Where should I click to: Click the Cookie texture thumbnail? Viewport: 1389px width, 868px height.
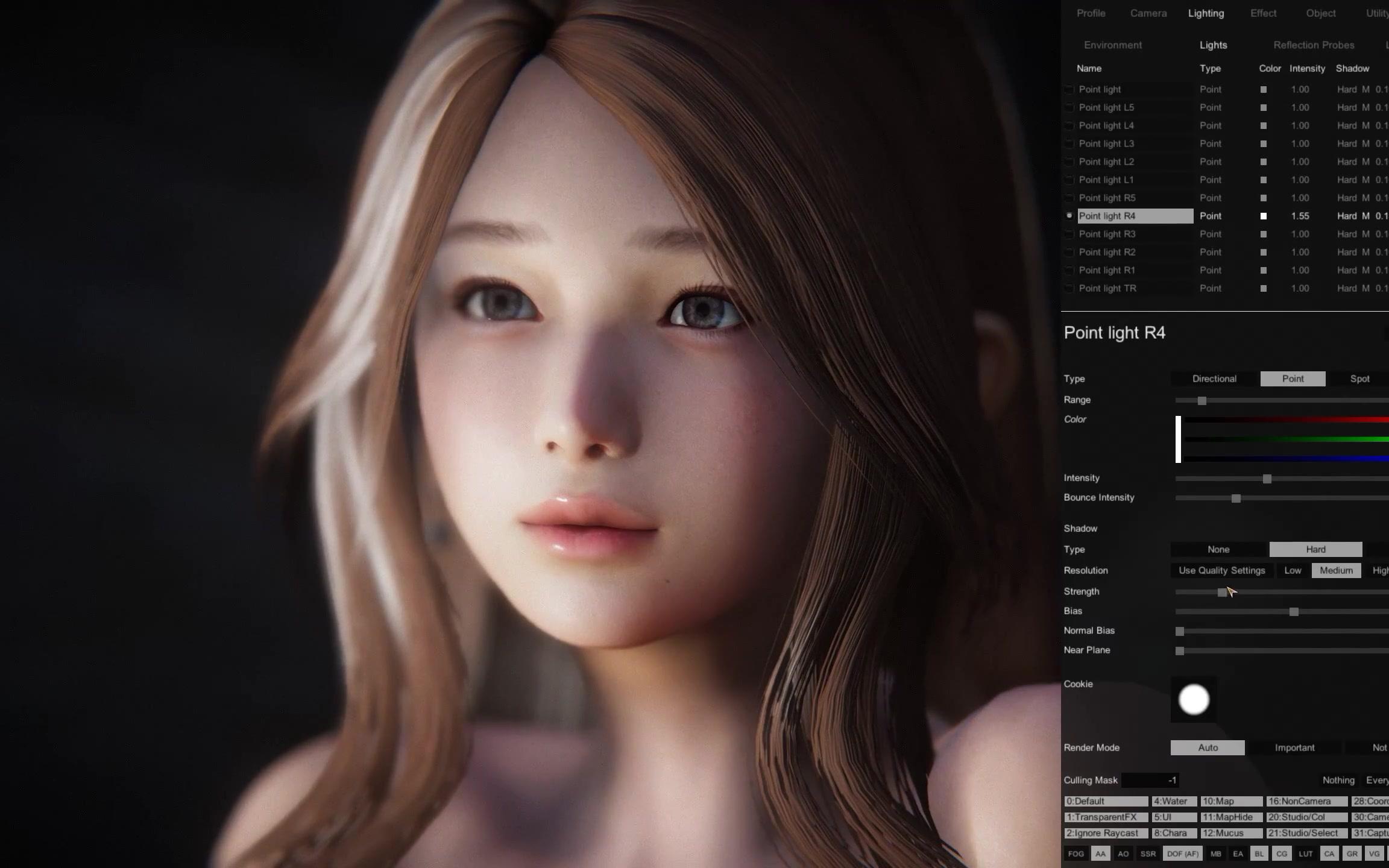tap(1194, 699)
